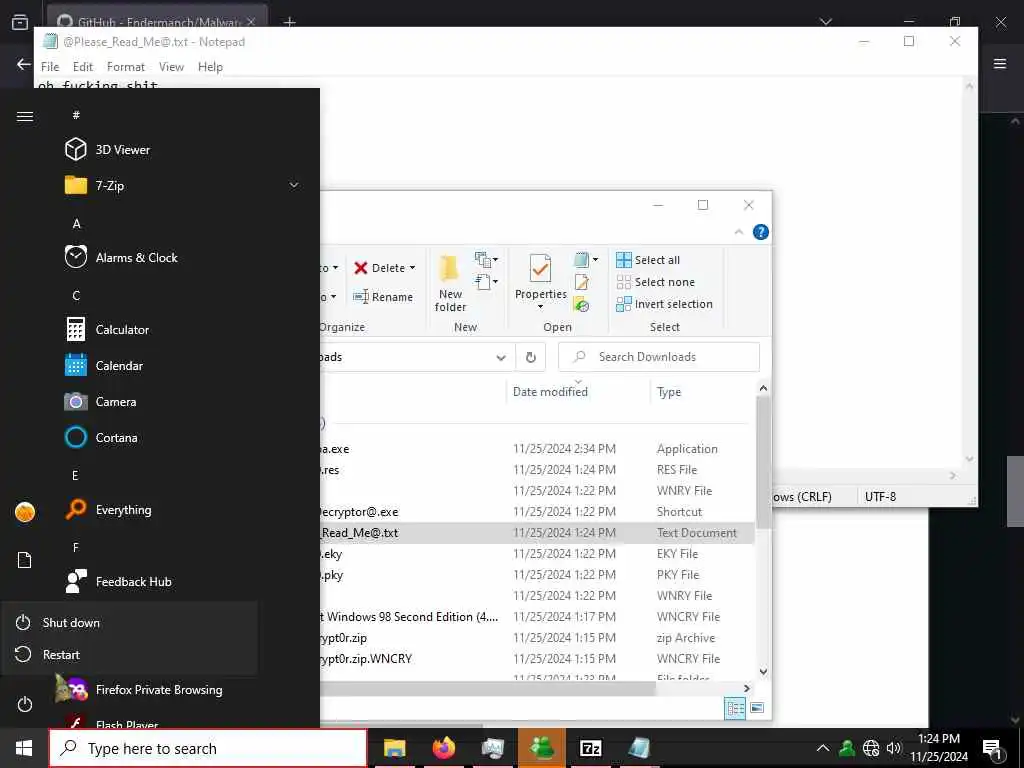Click the Search Downloads field
The image size is (1024, 768).
point(659,357)
